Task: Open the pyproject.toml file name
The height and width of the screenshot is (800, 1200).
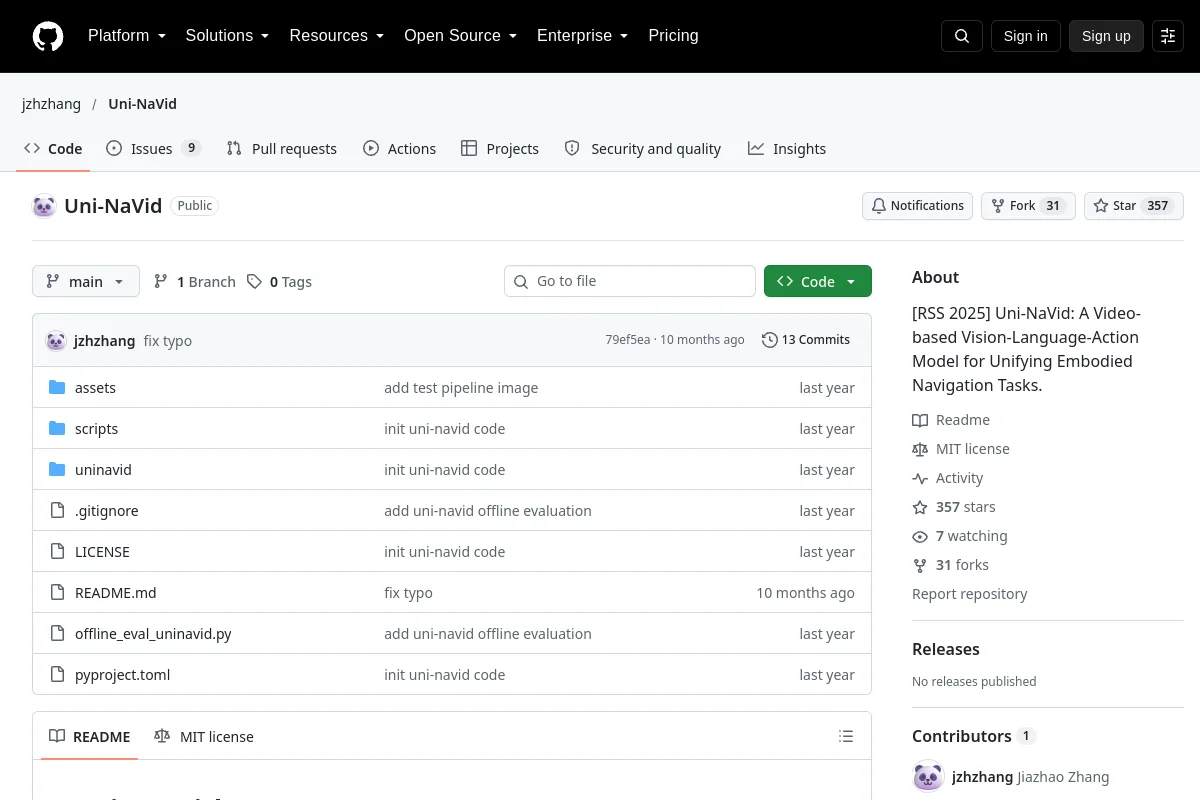Action: [123, 675]
